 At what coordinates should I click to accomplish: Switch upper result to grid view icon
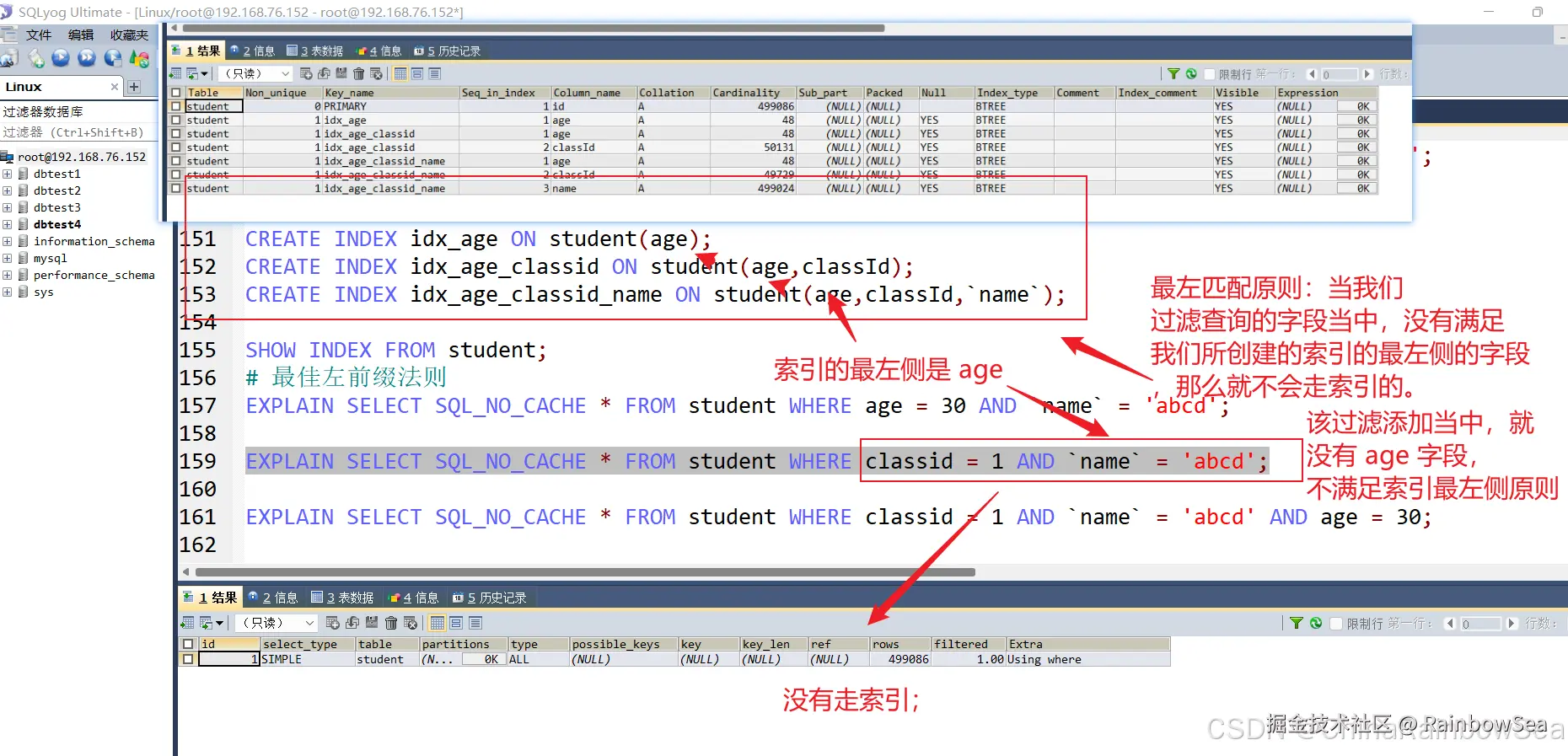pos(400,74)
